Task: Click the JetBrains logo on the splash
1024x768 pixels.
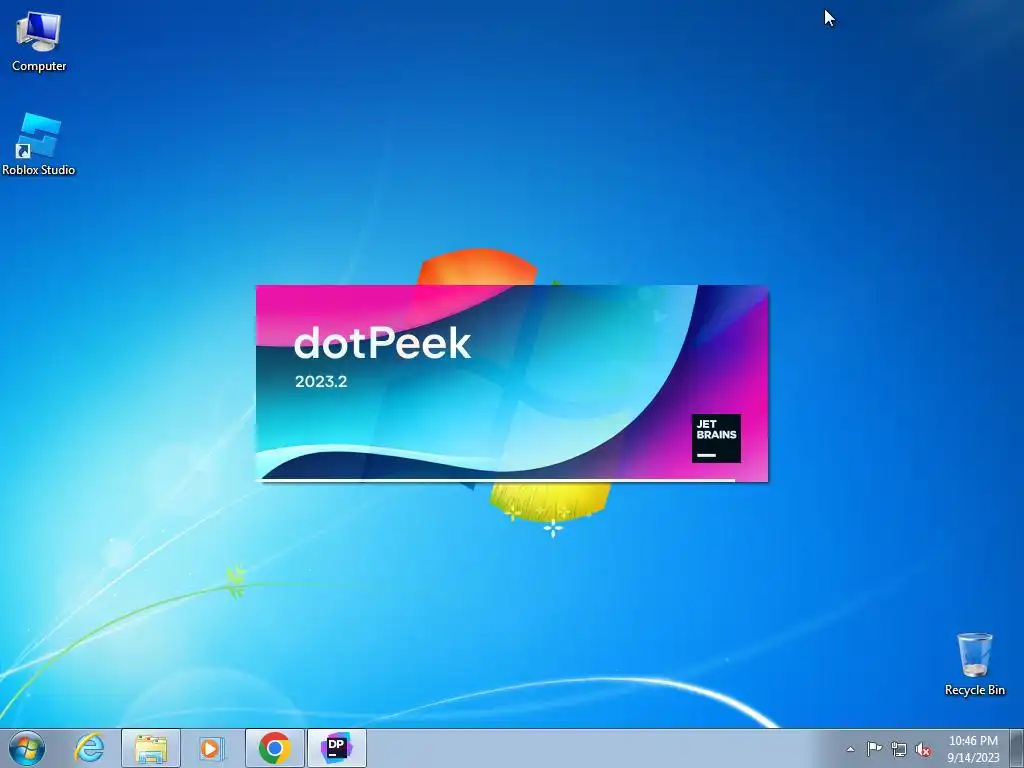Action: tap(716, 438)
